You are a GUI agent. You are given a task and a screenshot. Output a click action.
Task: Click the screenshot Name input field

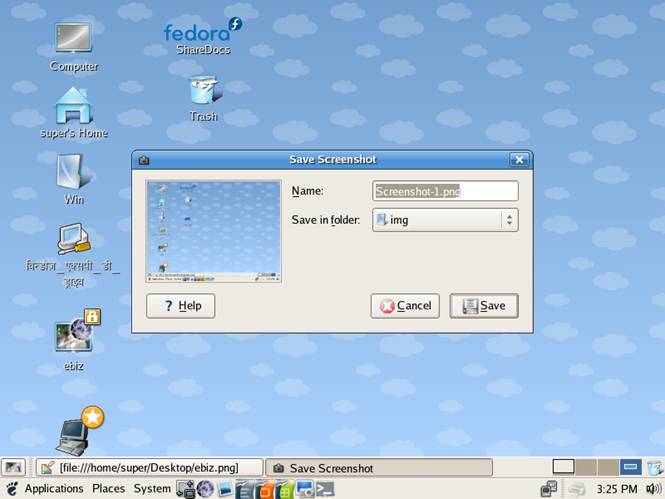point(445,191)
